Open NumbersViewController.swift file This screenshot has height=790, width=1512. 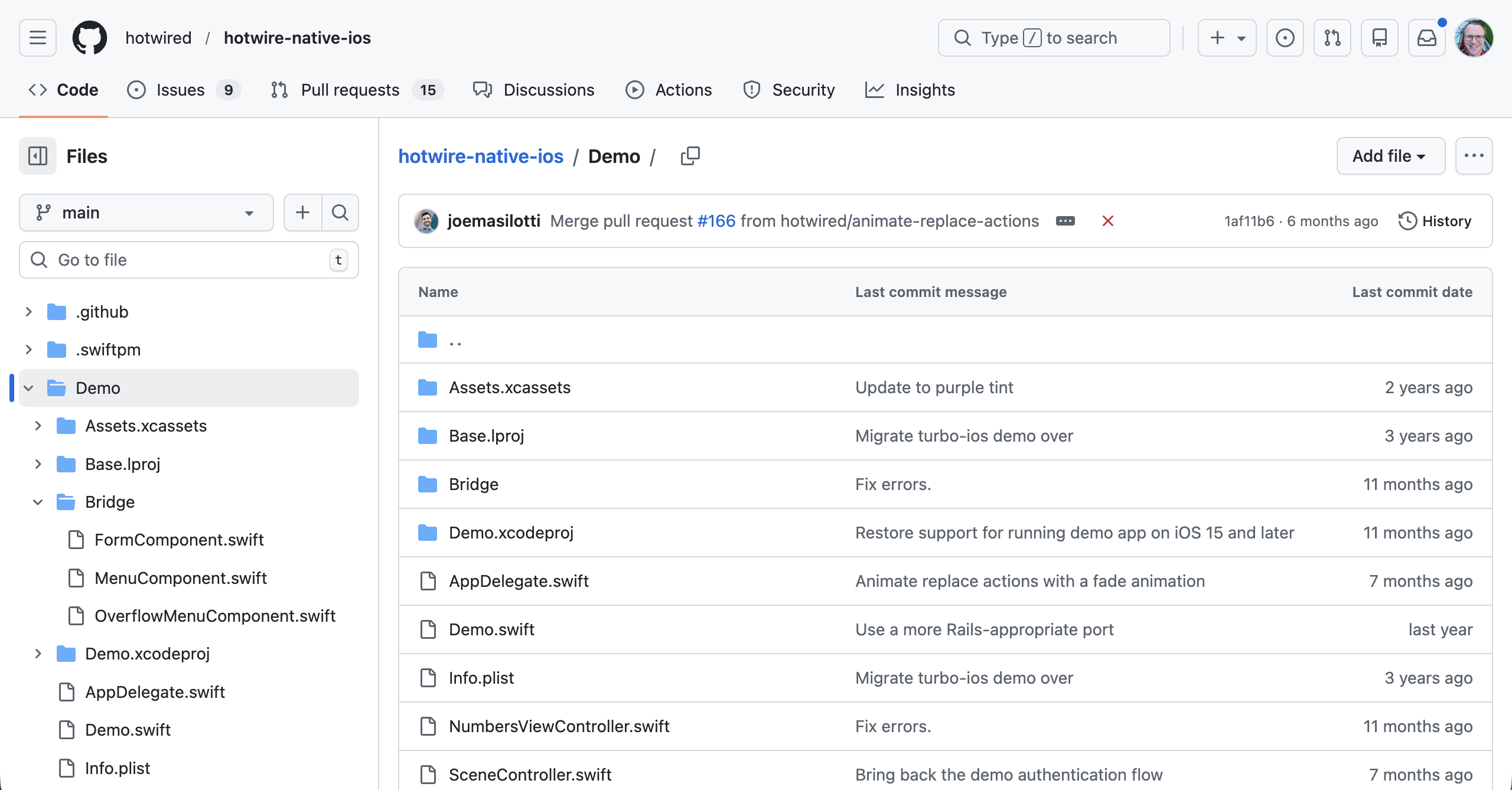[x=559, y=726]
